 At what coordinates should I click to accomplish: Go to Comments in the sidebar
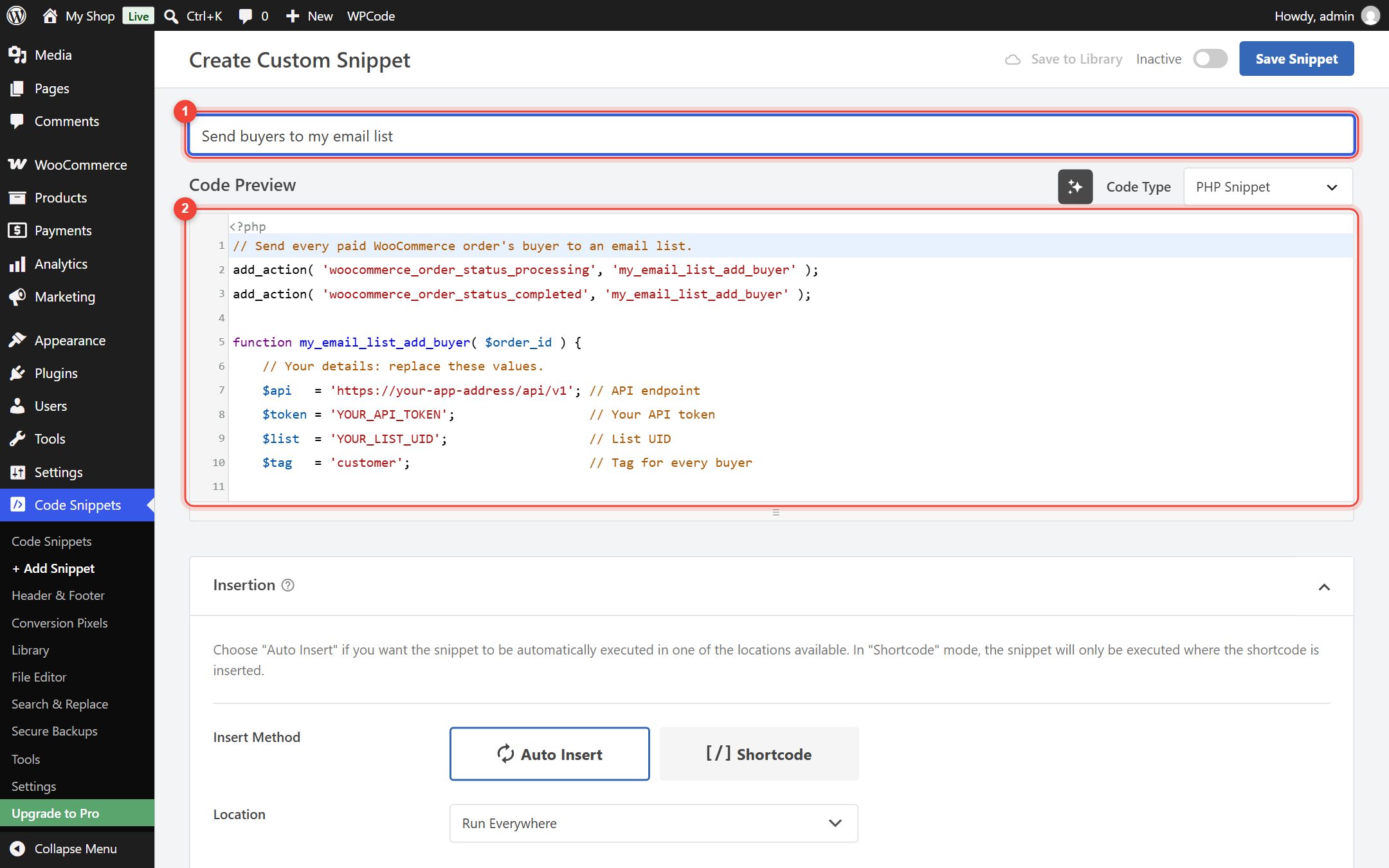[66, 121]
